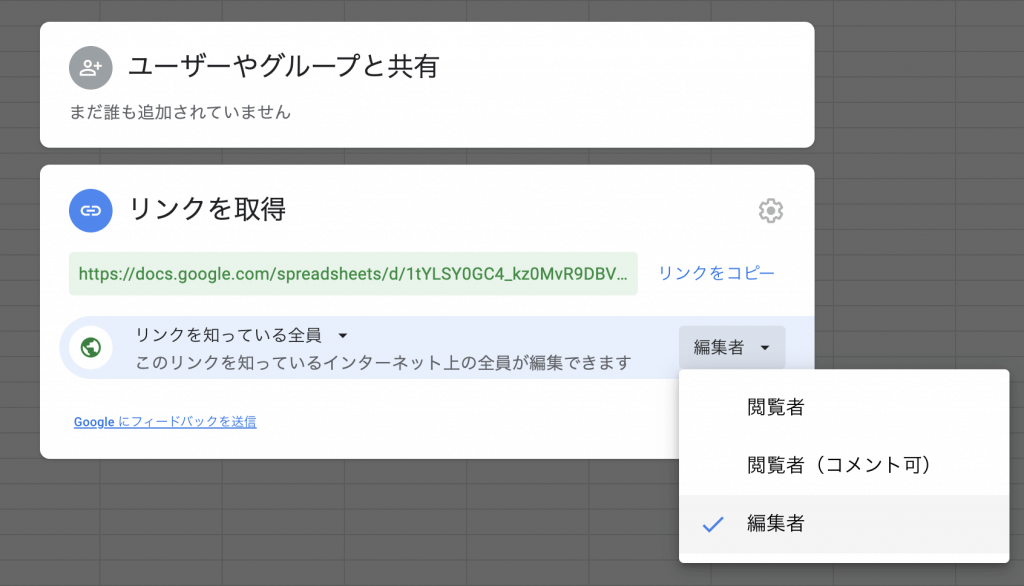
Task: Click the blue checkmark beside 編集者
Action: (712, 523)
